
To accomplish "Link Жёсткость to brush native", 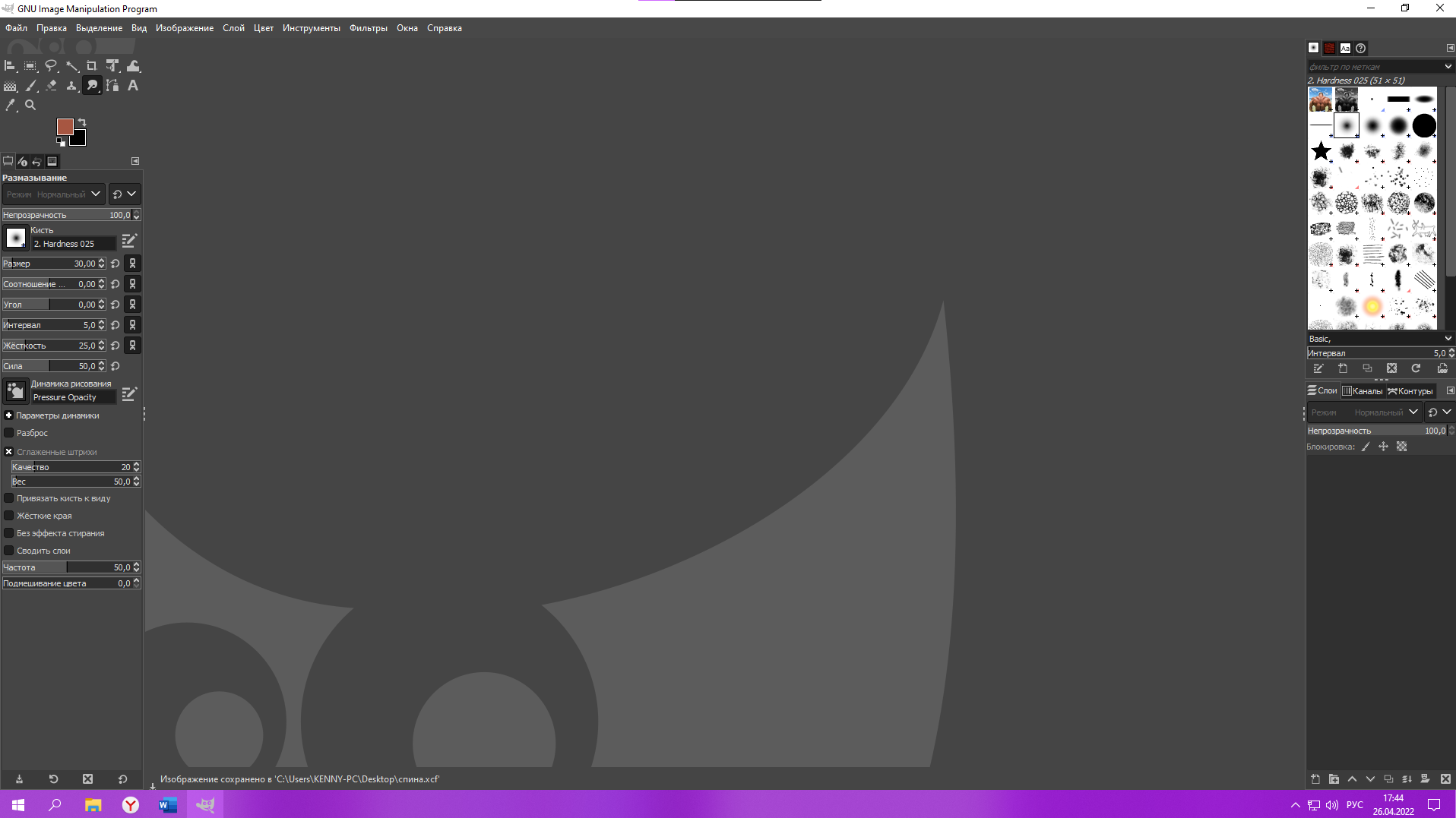I will [132, 346].
